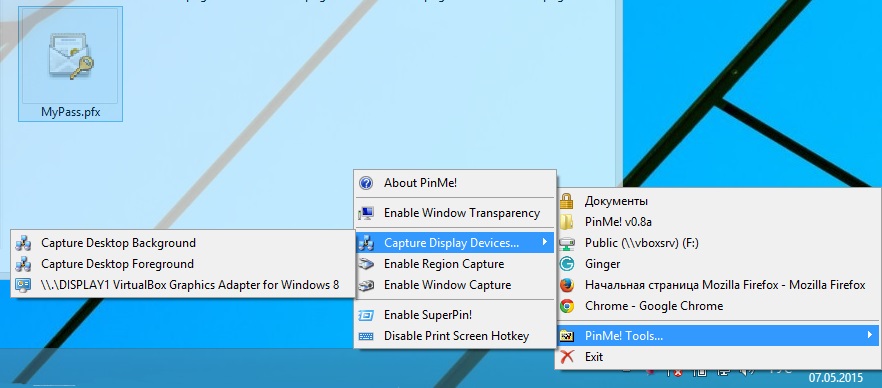Open Capture Display Devices submenu
882x388 pixels.
pos(455,243)
